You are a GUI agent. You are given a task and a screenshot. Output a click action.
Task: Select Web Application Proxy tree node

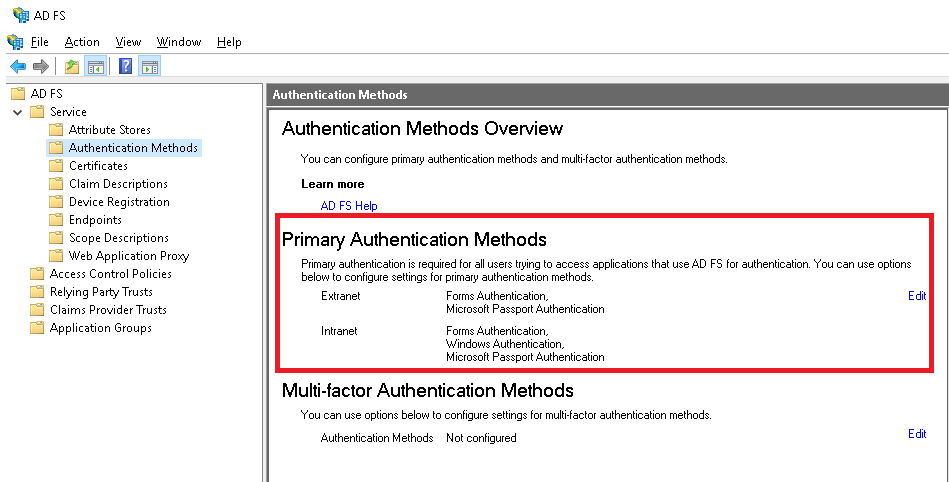[128, 256]
